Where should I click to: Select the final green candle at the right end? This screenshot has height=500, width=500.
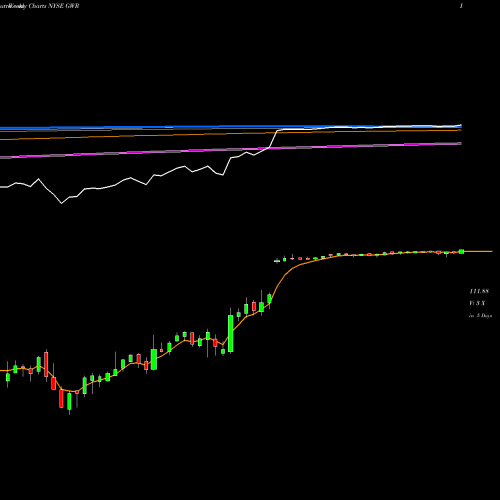tap(461, 251)
